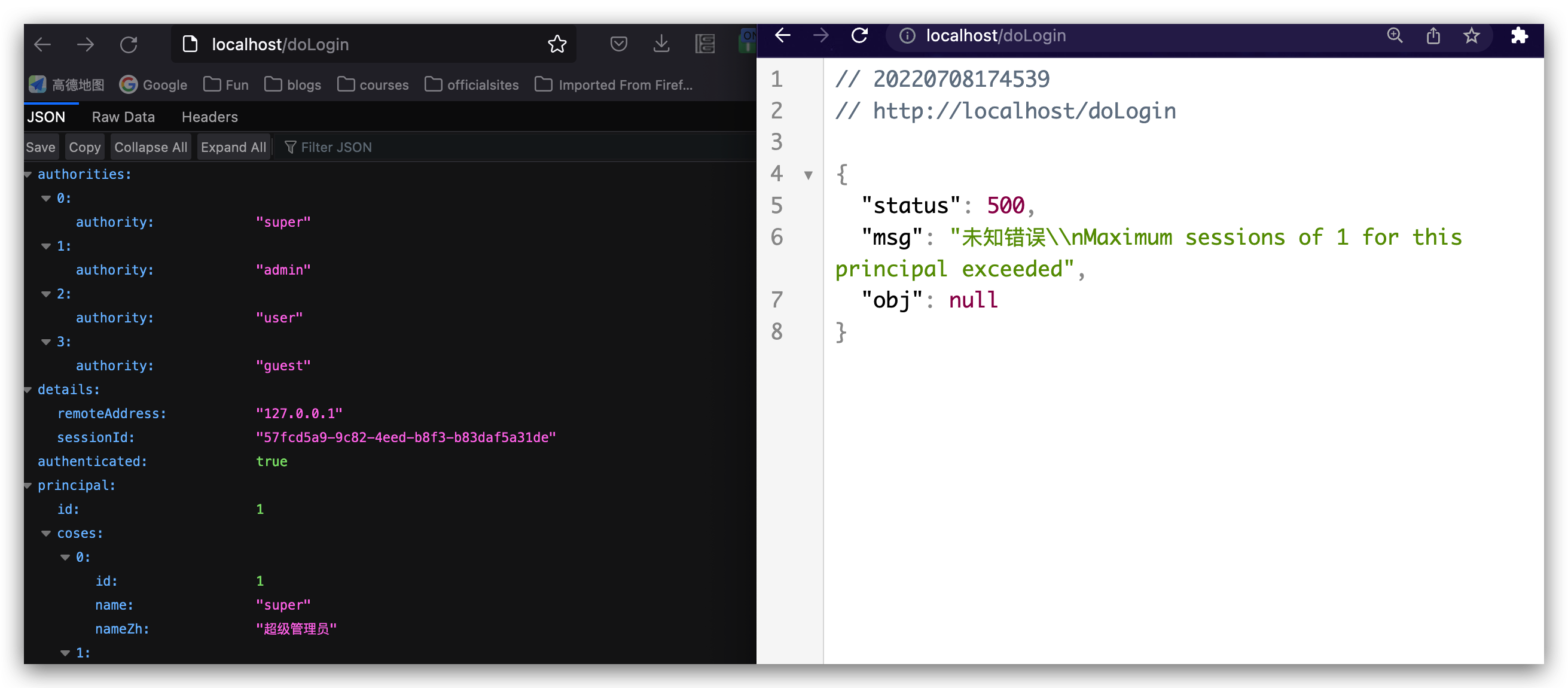Open the officialsites bookmarks folder
Screen dimensions: 1568x688
point(472,84)
